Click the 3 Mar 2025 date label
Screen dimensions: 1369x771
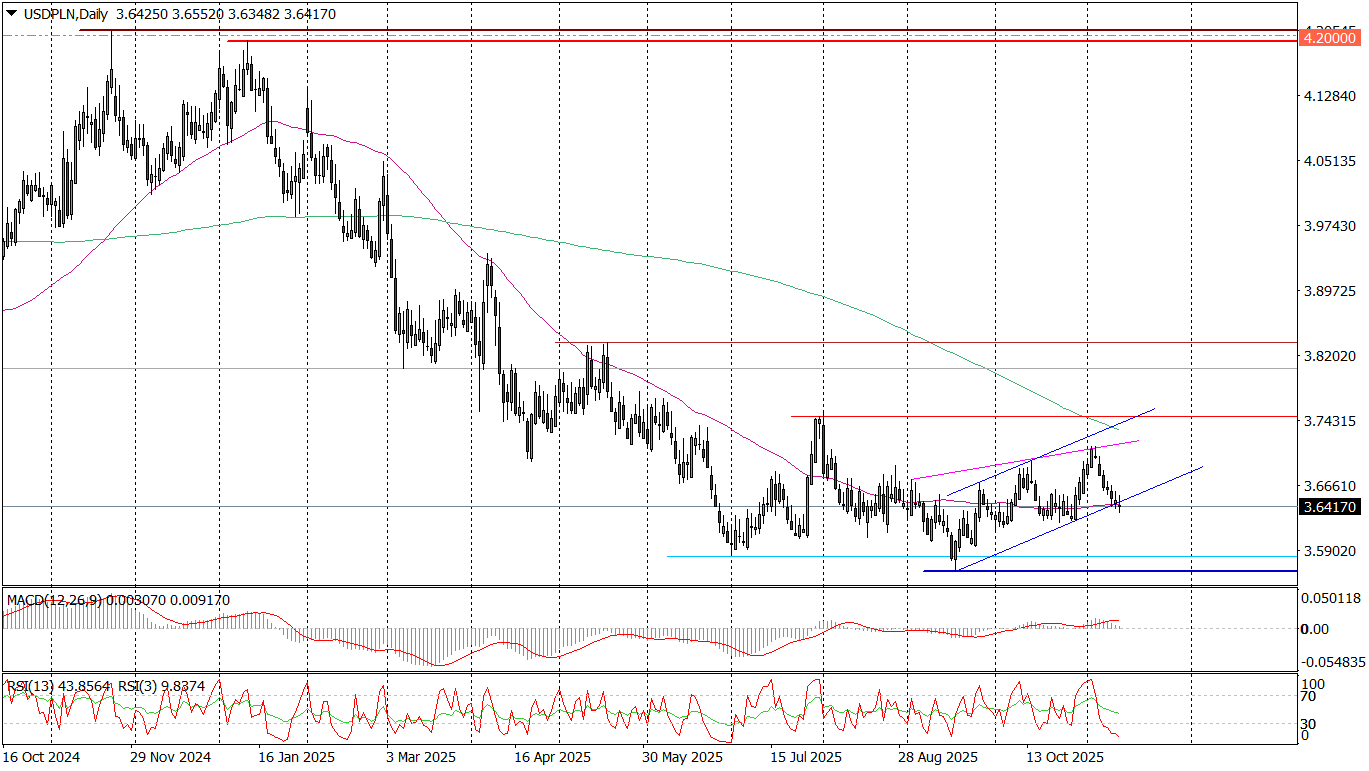click(422, 757)
